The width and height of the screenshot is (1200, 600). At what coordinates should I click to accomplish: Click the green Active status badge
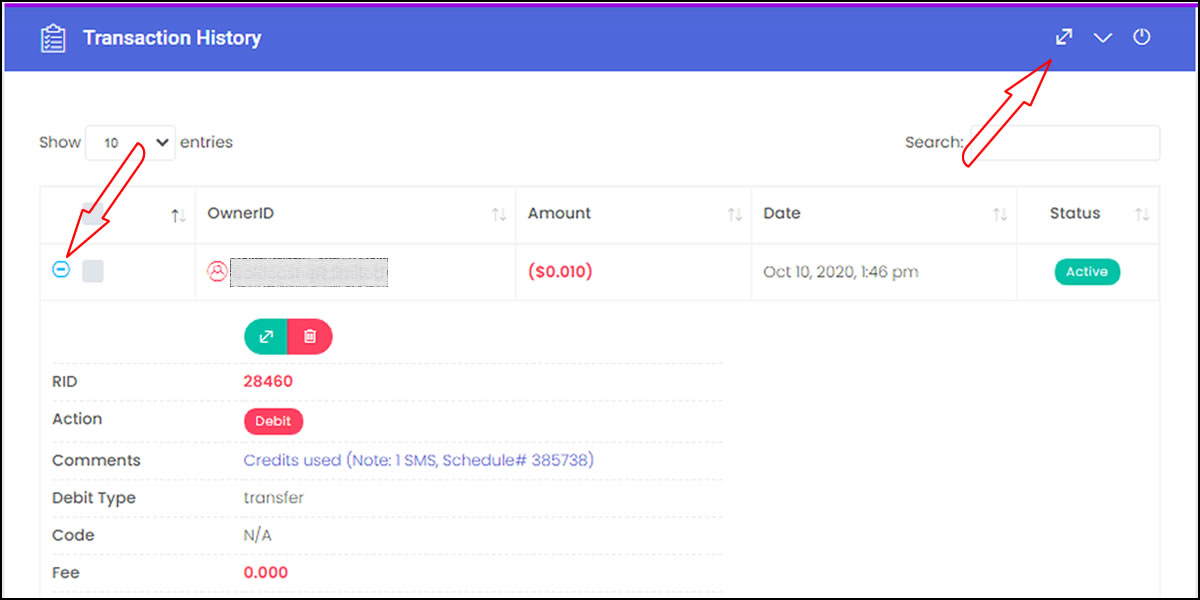pyautogui.click(x=1087, y=271)
